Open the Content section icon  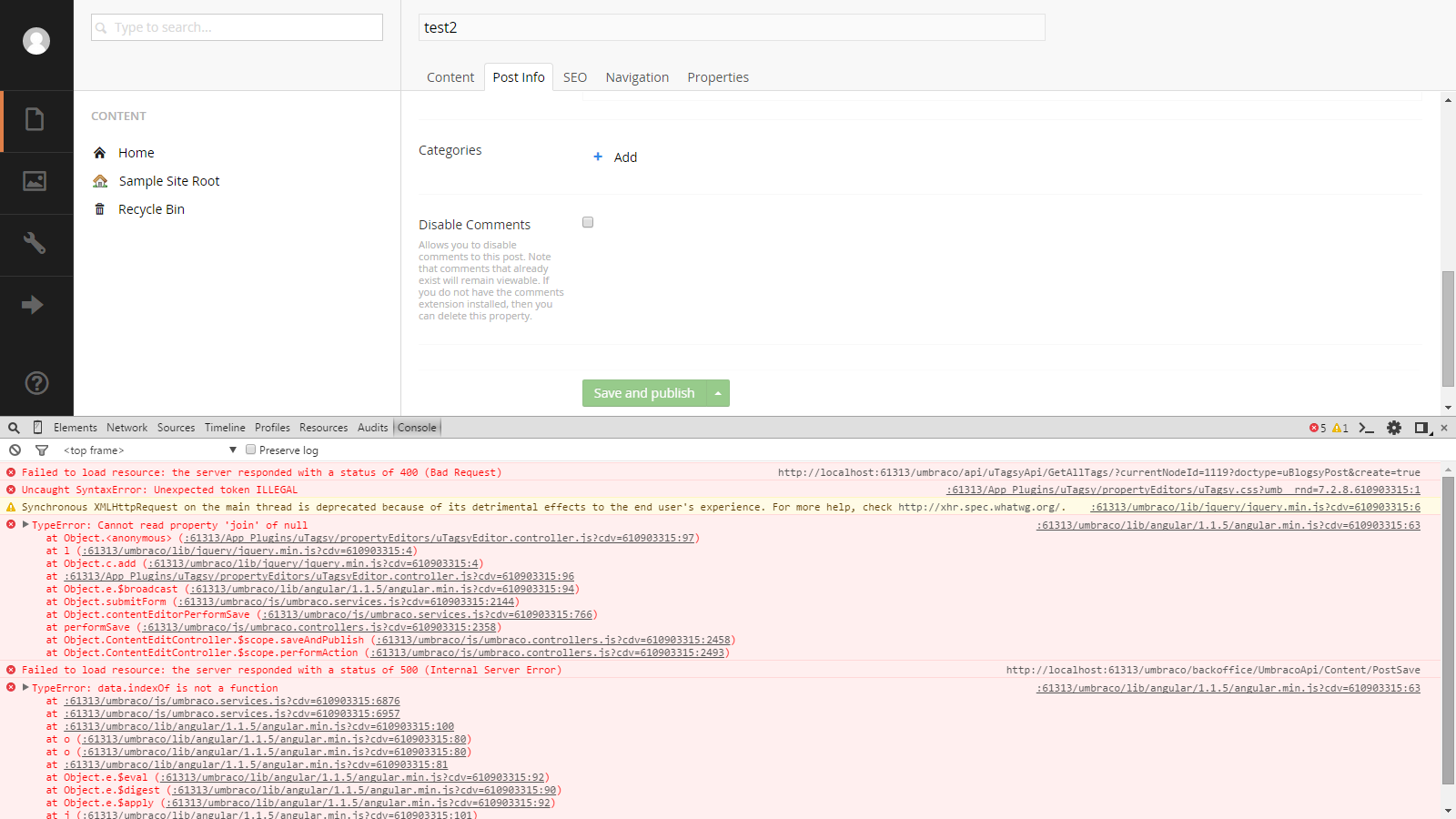(x=35, y=119)
